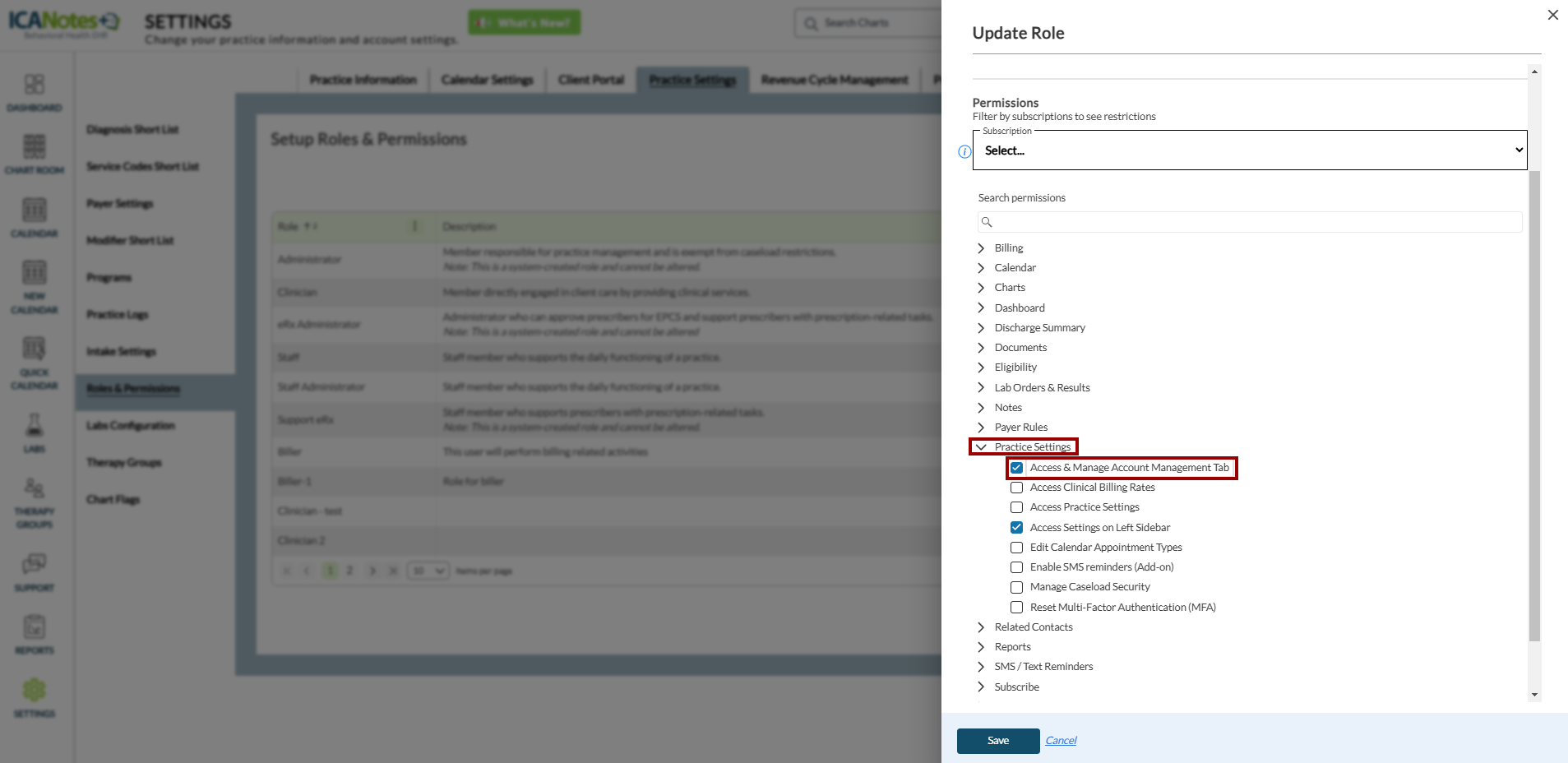The height and width of the screenshot is (763, 1568).
Task: Close the Update Role panel with the X
Action: click(1552, 15)
